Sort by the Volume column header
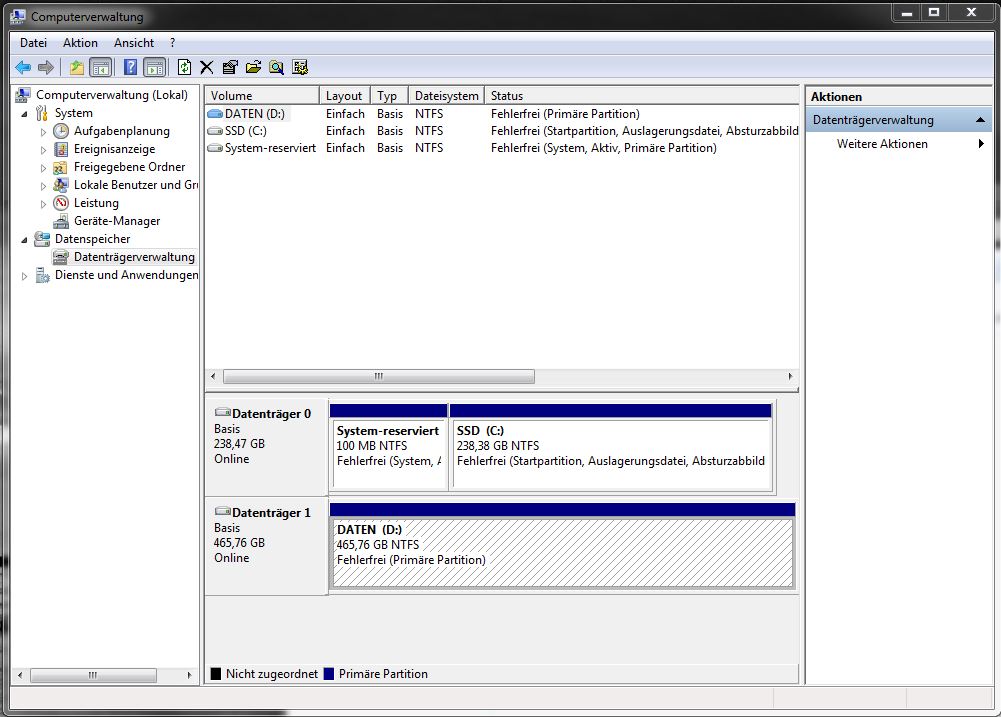 point(262,96)
